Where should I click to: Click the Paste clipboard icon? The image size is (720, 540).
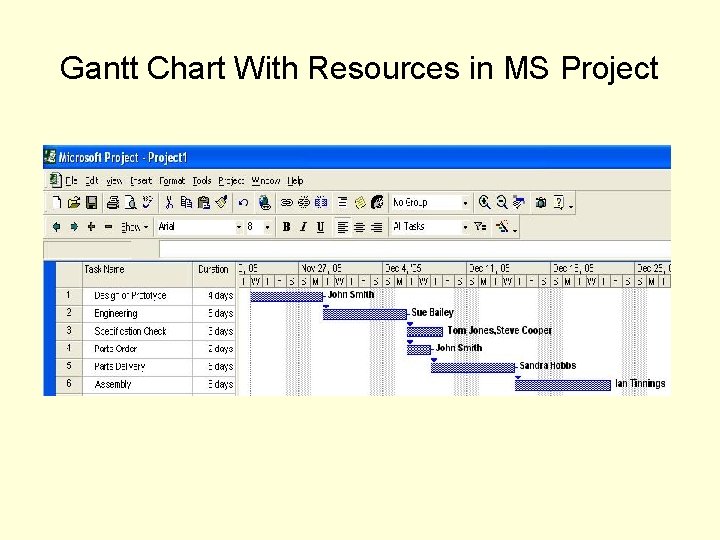click(203, 202)
